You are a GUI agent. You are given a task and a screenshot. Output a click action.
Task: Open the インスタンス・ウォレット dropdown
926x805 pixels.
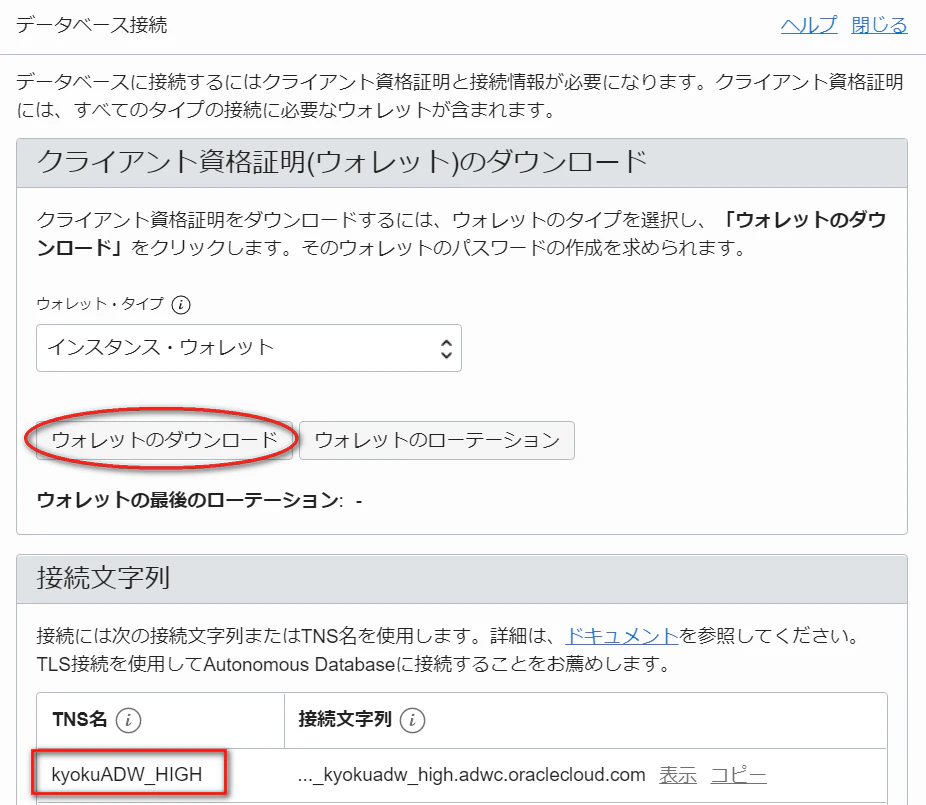[249, 348]
